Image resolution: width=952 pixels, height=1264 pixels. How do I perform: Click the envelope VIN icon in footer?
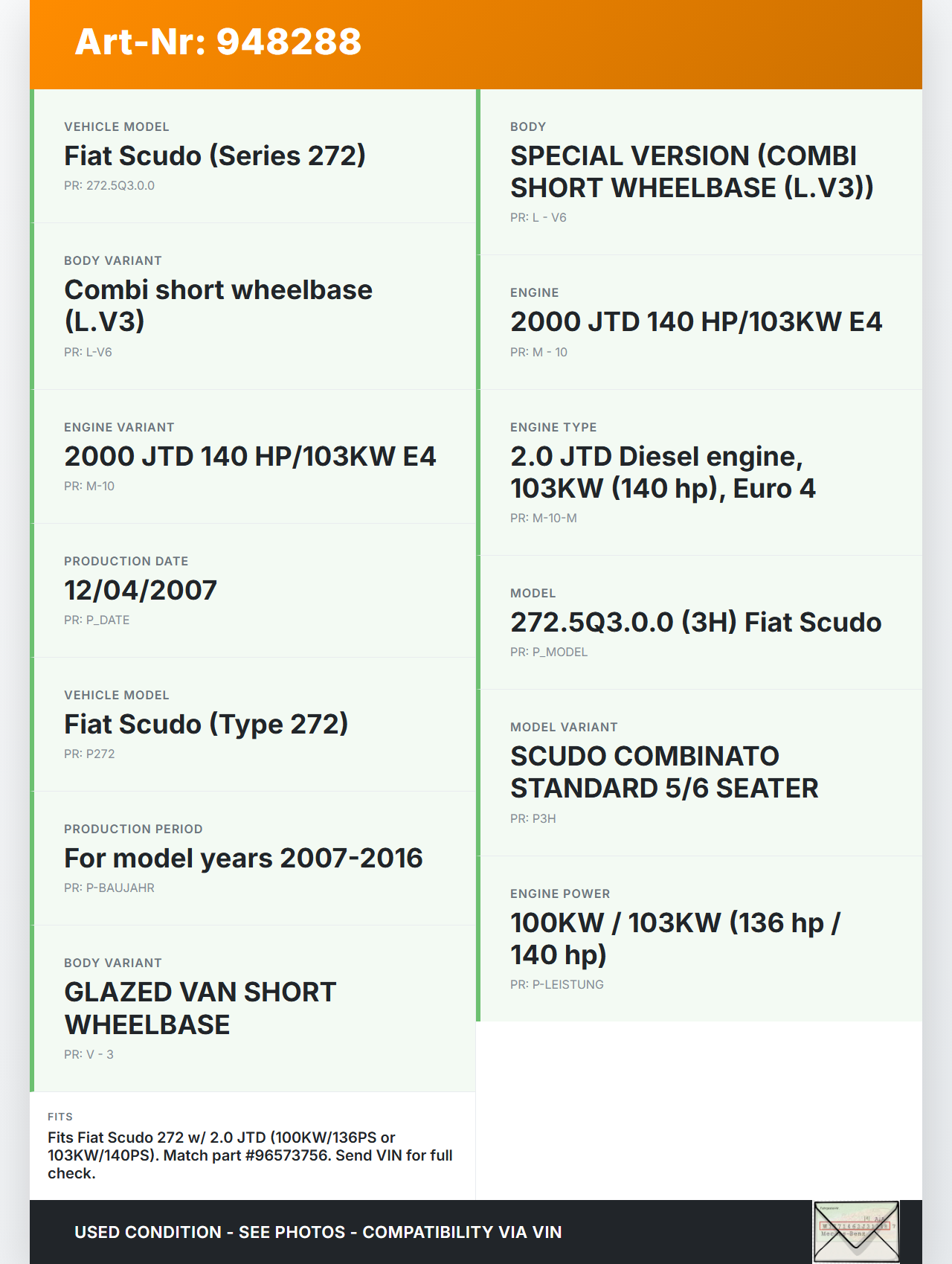tap(856, 1231)
